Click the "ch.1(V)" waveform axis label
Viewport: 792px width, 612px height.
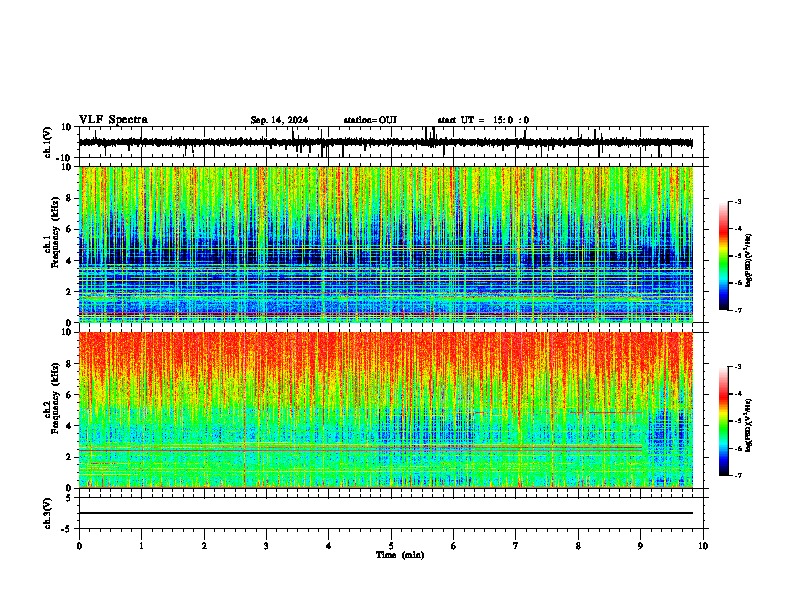pos(48,142)
